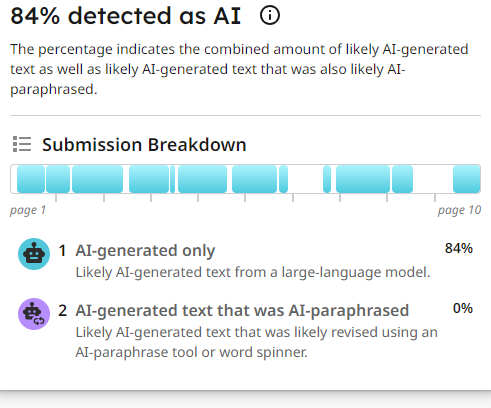Open the AI-generated only category

[x=145, y=250]
